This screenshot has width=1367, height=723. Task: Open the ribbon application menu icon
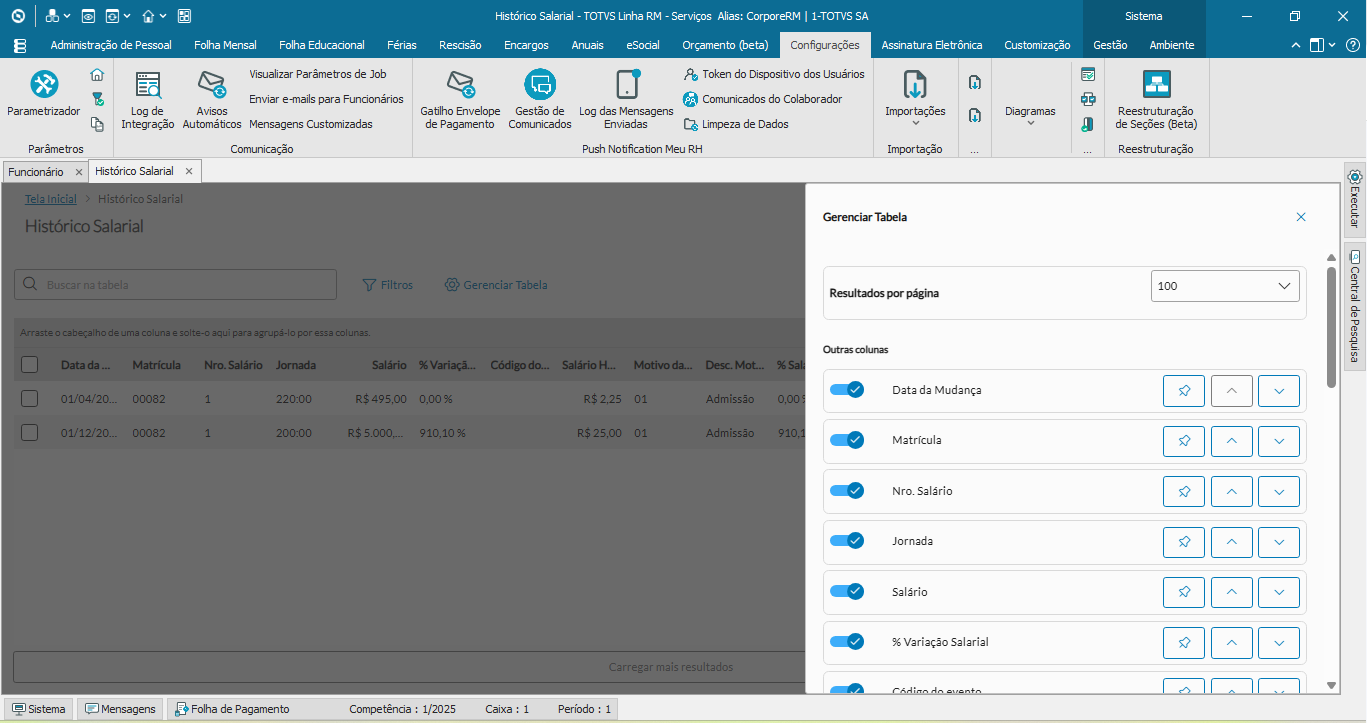click(x=20, y=45)
